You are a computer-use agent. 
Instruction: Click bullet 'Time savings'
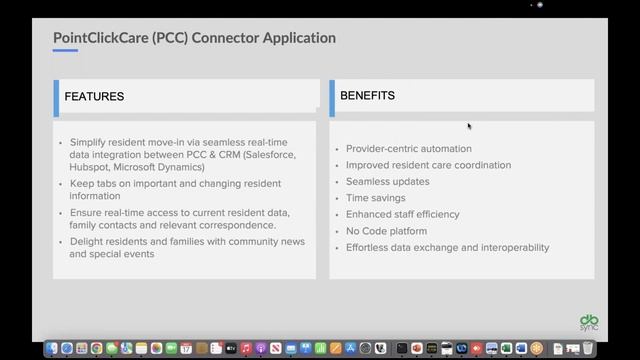[376, 198]
